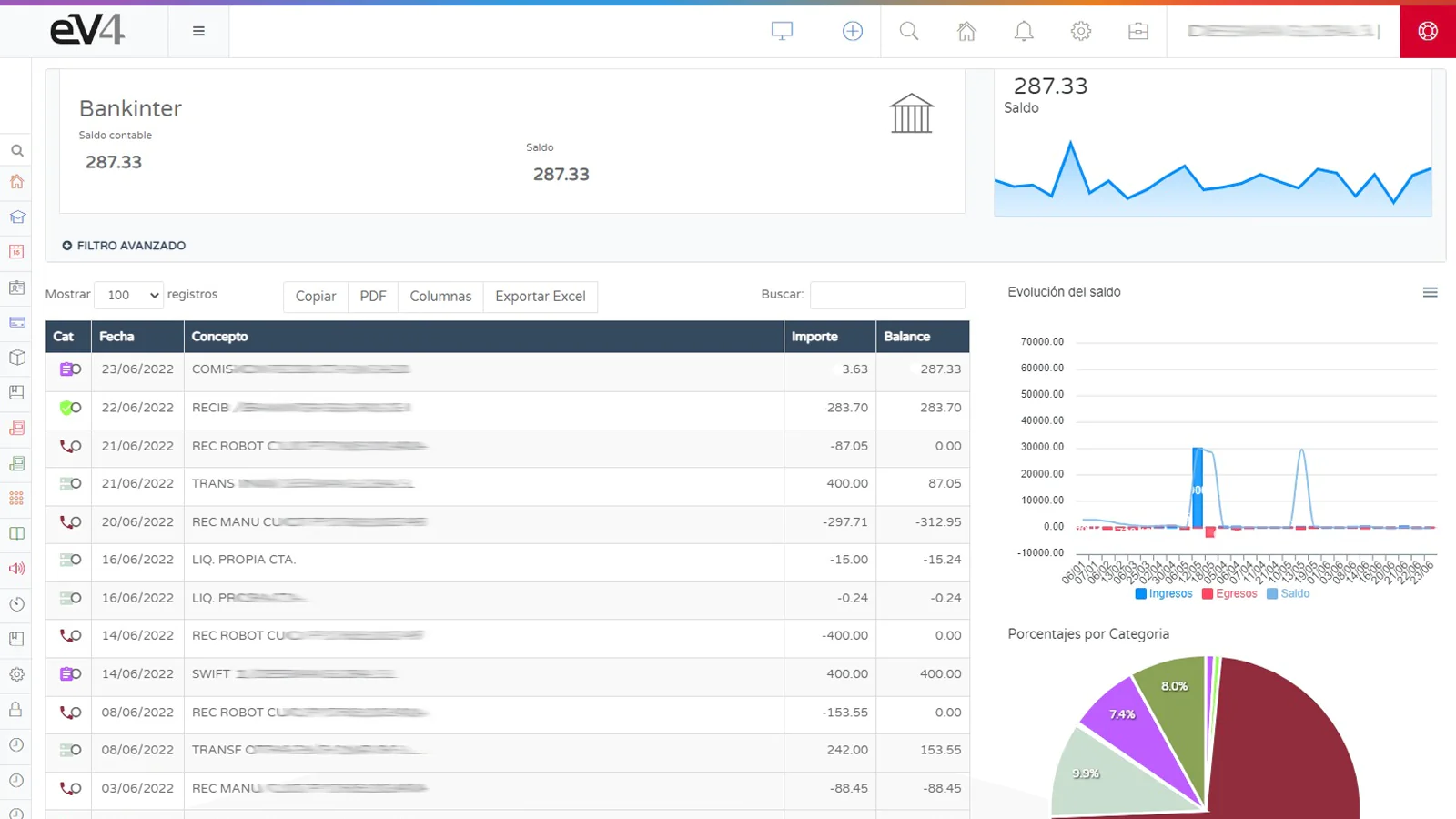Open the sidebar padlock icon
The height and width of the screenshot is (819, 1456).
point(16,709)
